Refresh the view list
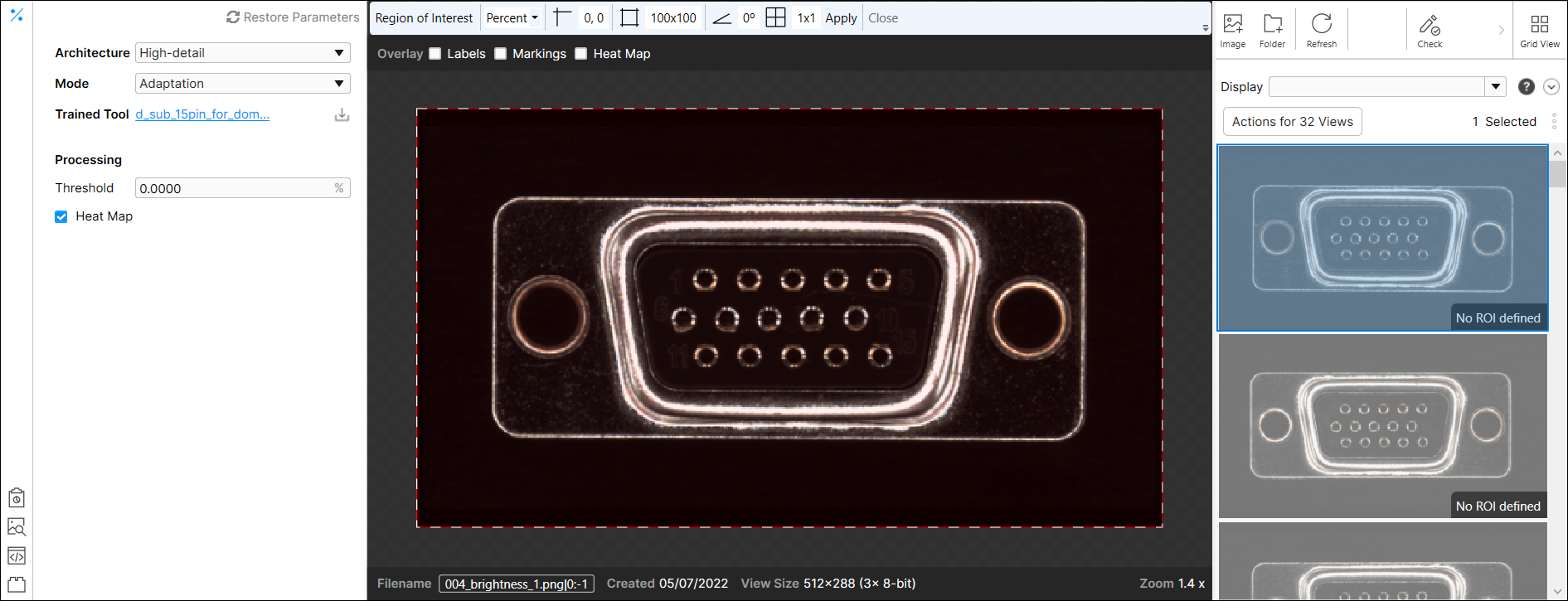The image size is (1568, 601). click(x=1321, y=30)
